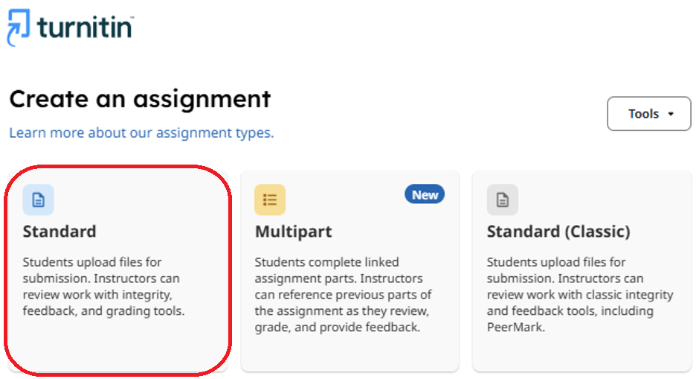Screen dimensions: 699x379
Task: Choose the Multipart assignment title
Action: coord(293,231)
